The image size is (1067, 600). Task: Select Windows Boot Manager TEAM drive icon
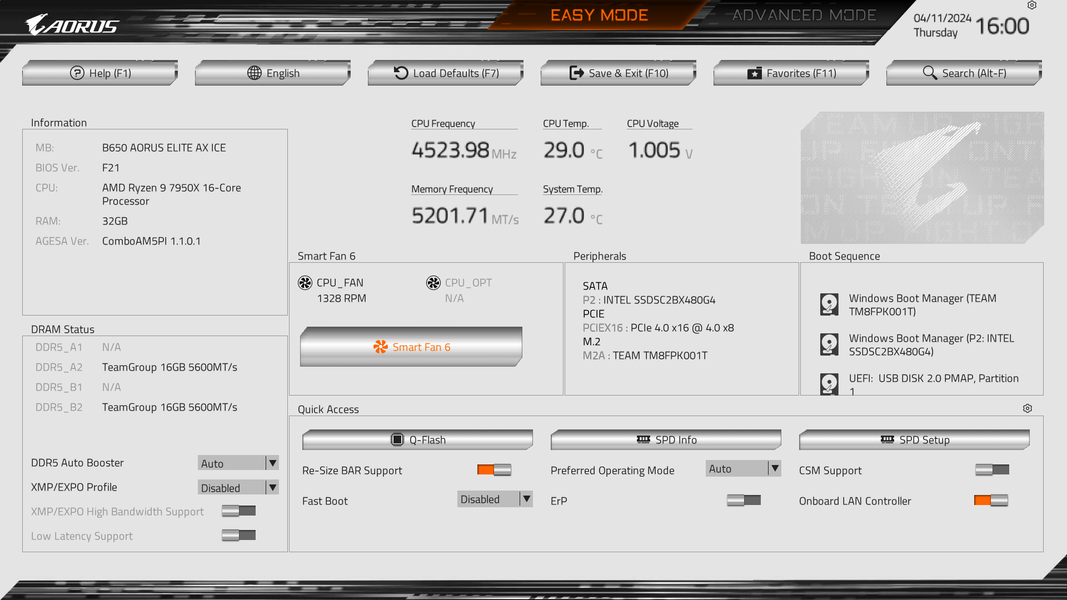click(x=829, y=304)
